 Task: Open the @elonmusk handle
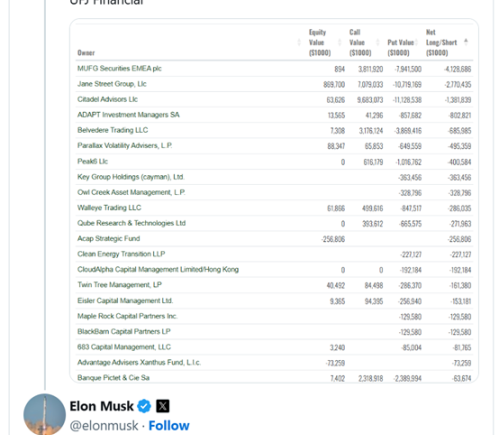104,426
